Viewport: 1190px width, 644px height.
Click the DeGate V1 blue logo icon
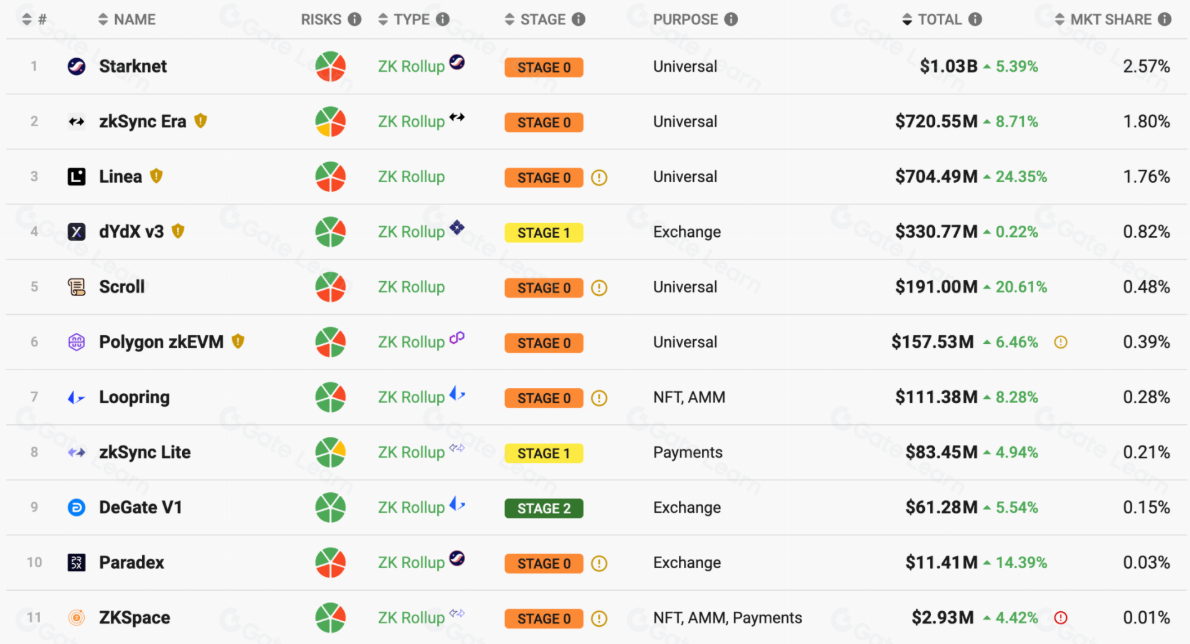click(x=76, y=508)
